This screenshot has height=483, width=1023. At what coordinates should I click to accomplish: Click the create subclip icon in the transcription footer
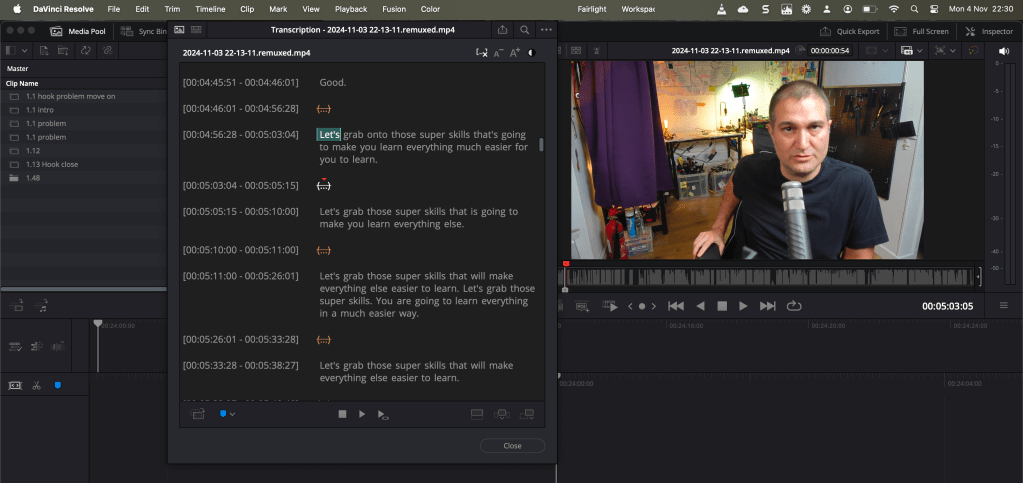[197, 414]
